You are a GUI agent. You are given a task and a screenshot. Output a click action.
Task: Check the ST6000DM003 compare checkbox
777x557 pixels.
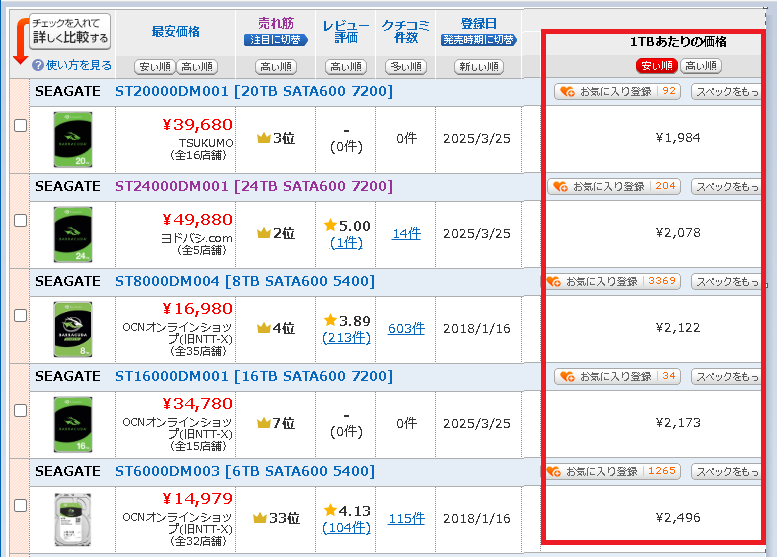tap(20, 505)
